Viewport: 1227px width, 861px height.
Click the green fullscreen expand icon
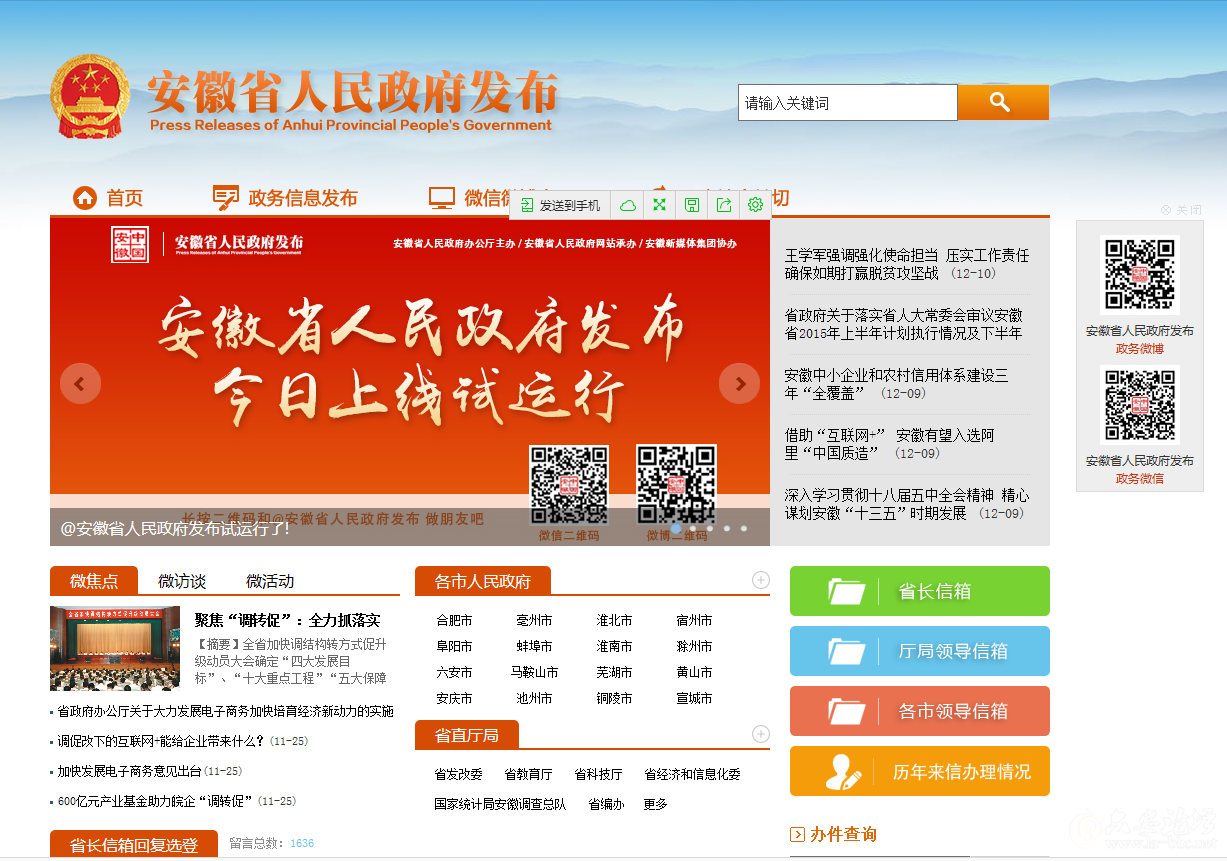click(659, 205)
